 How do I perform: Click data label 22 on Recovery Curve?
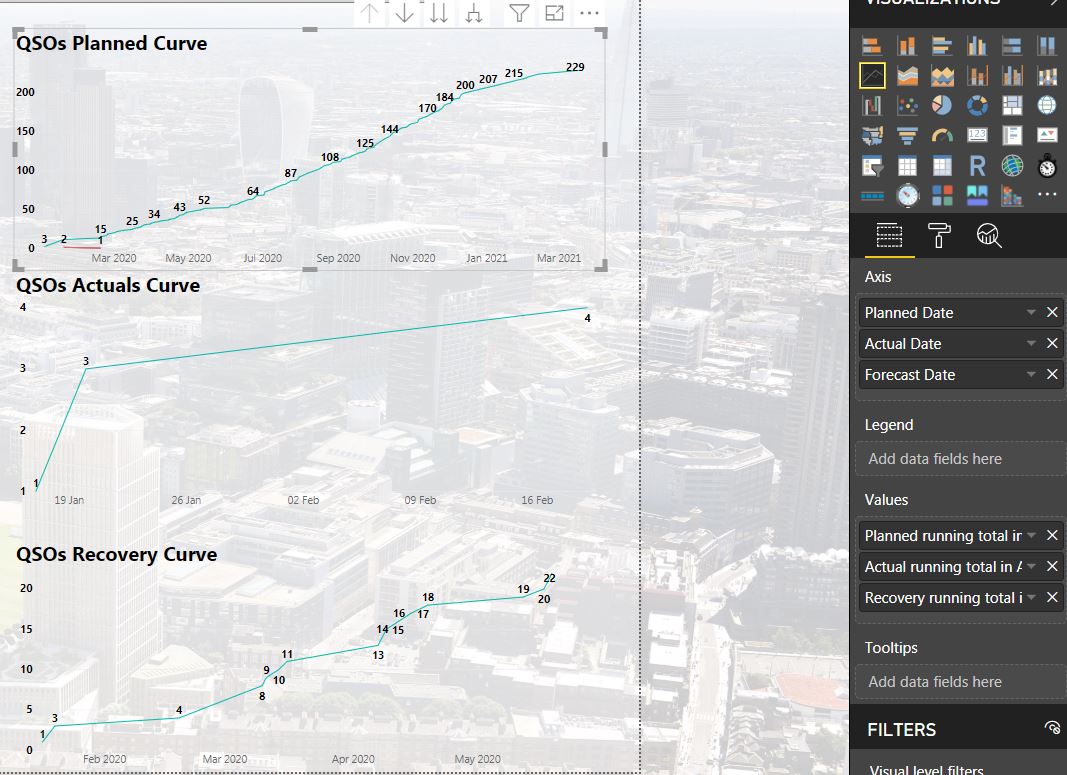549,578
